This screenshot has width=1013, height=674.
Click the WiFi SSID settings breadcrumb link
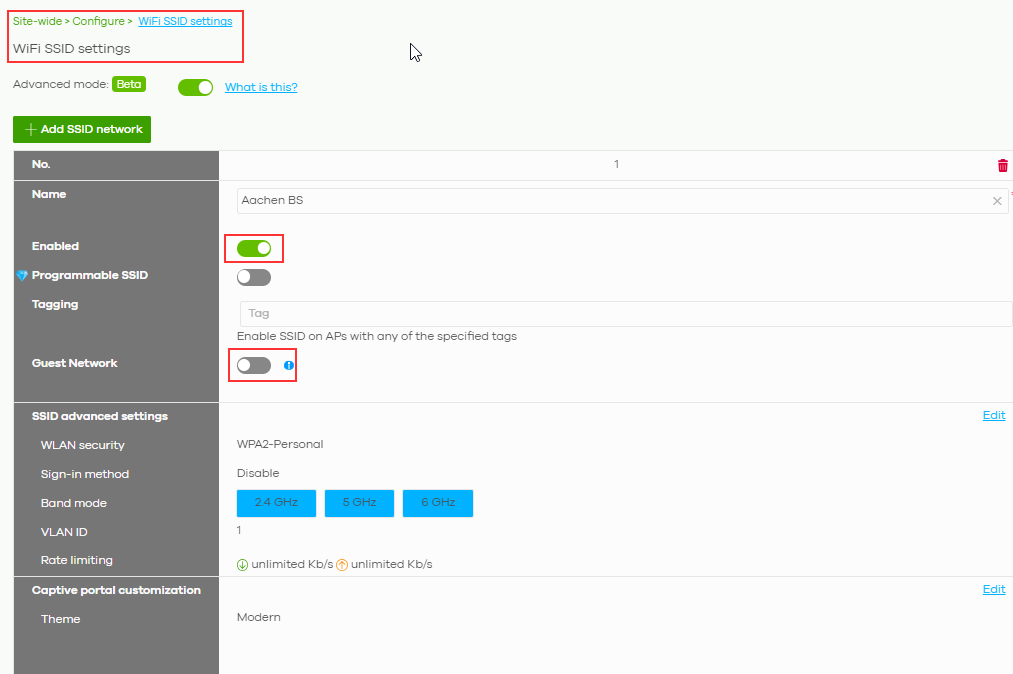pos(185,21)
